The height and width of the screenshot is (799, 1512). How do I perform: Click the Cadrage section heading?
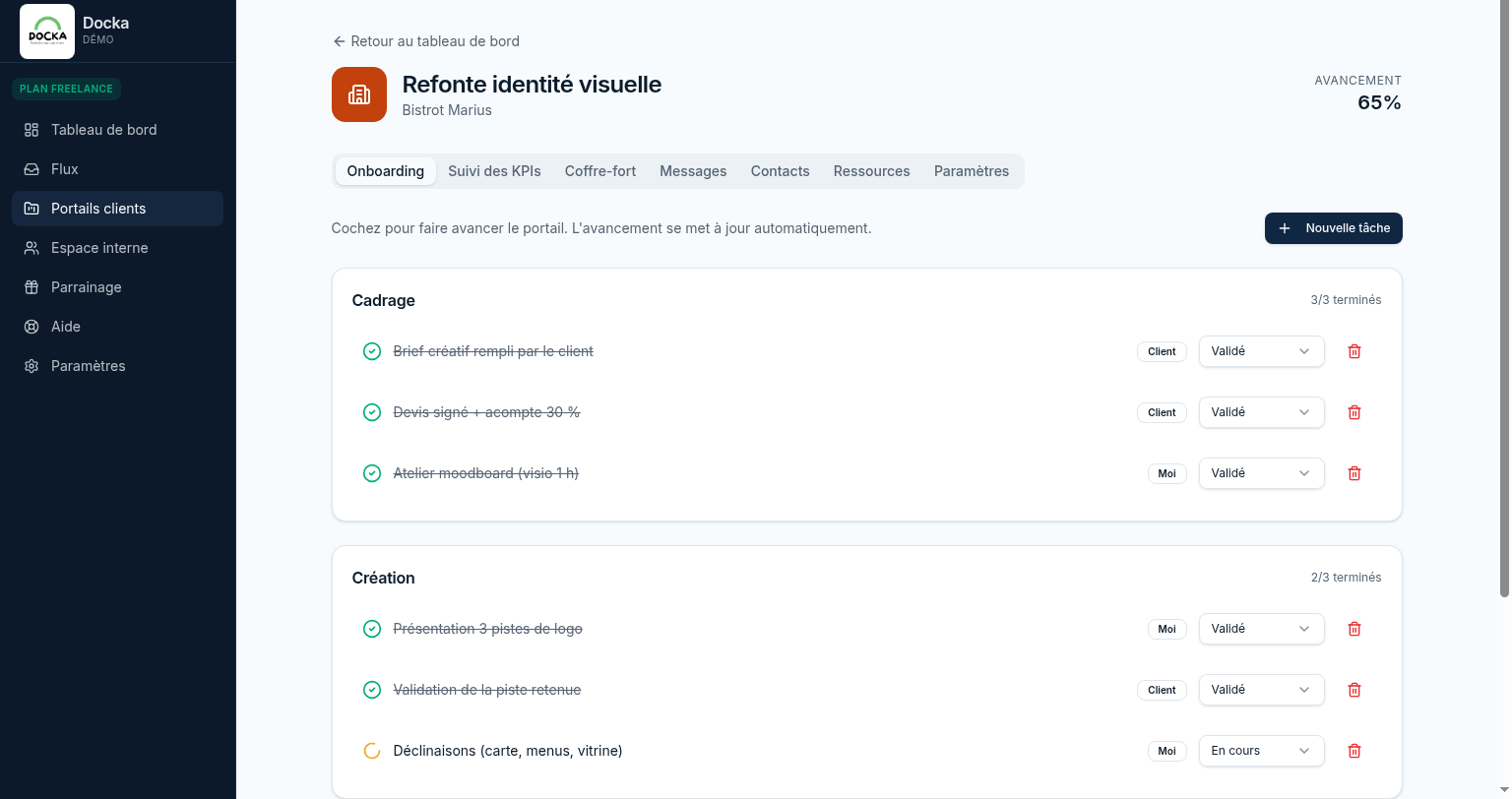pos(384,300)
